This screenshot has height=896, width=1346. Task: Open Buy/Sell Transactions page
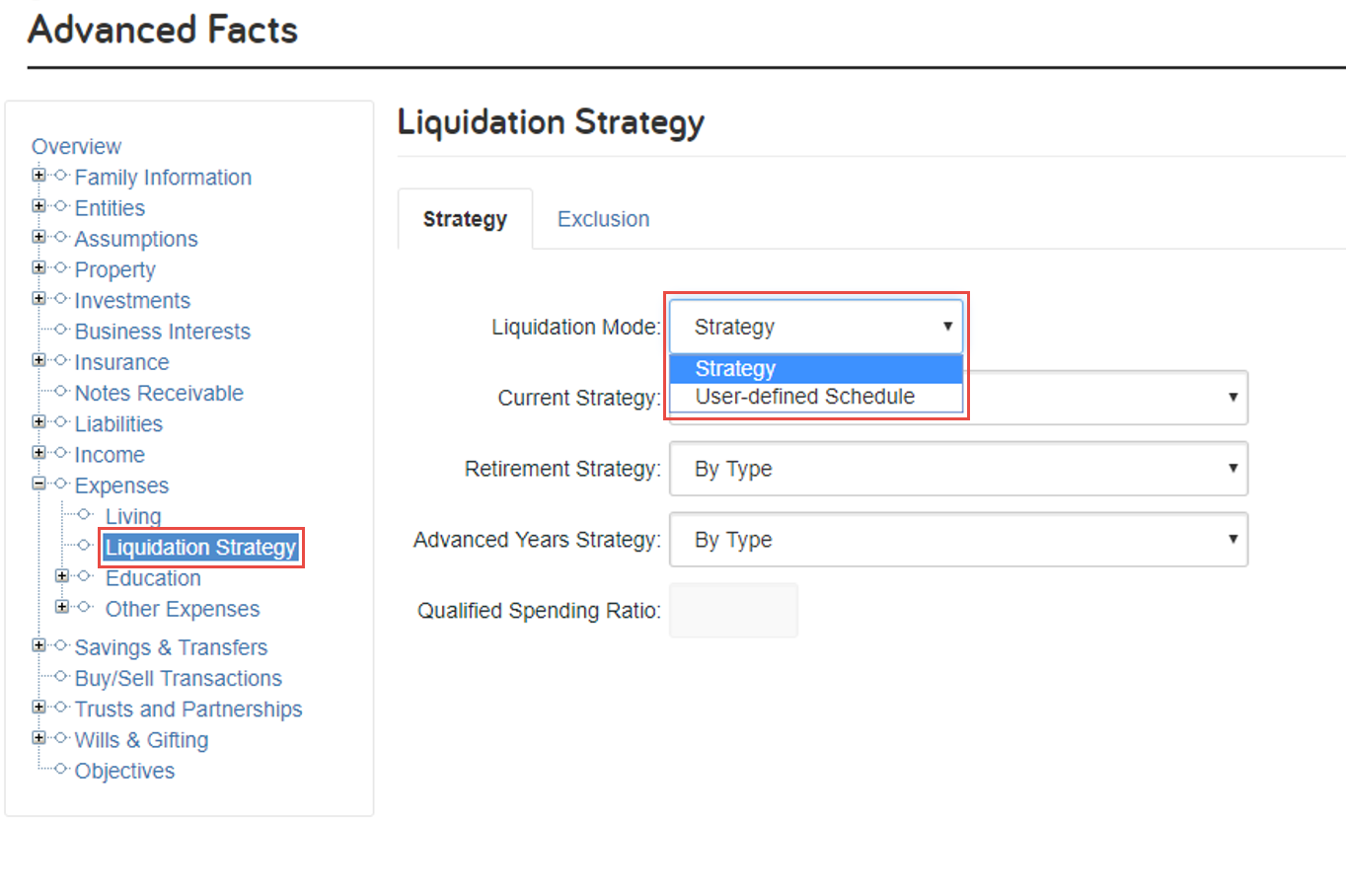pyautogui.click(x=179, y=679)
